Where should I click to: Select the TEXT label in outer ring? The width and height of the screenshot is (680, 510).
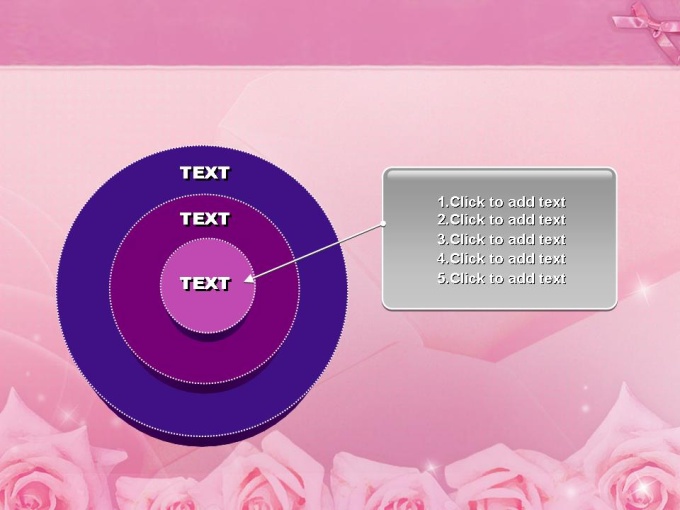[205, 173]
